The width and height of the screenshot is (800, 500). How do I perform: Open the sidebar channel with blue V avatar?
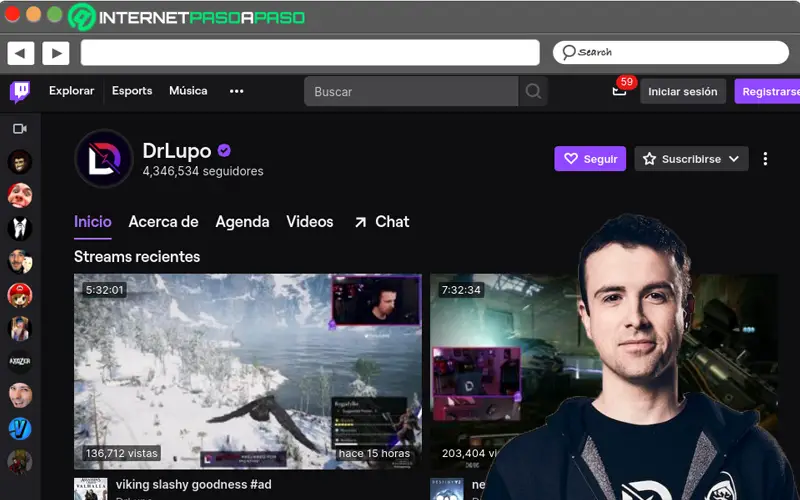(20, 429)
